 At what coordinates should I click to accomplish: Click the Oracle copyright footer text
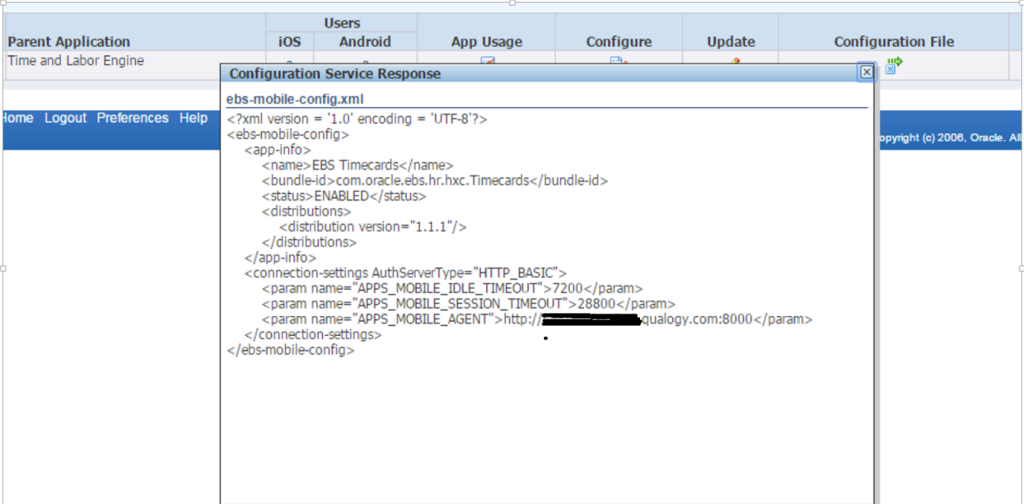tap(948, 138)
